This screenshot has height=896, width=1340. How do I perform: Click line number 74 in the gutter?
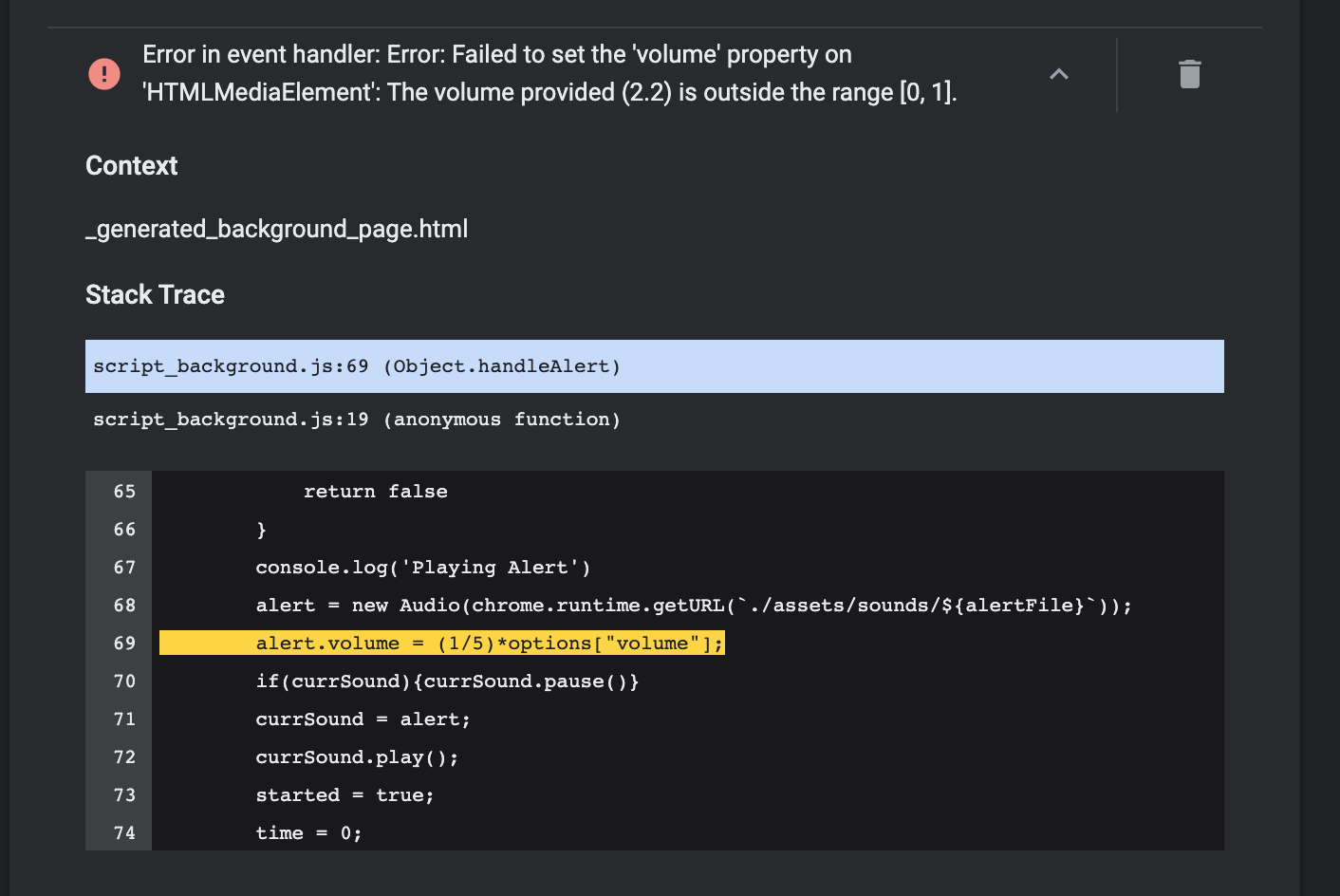tap(124, 833)
